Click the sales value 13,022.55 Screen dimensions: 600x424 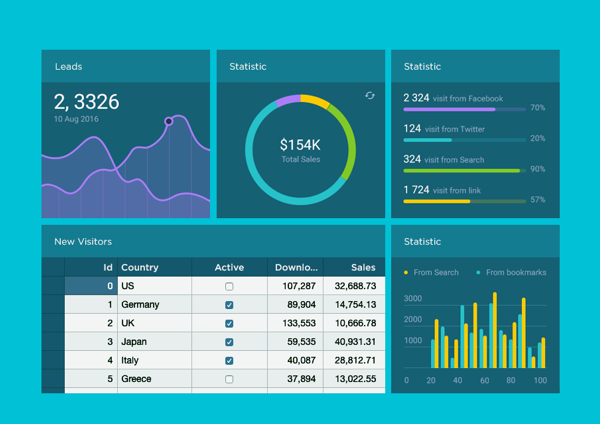(x=355, y=379)
